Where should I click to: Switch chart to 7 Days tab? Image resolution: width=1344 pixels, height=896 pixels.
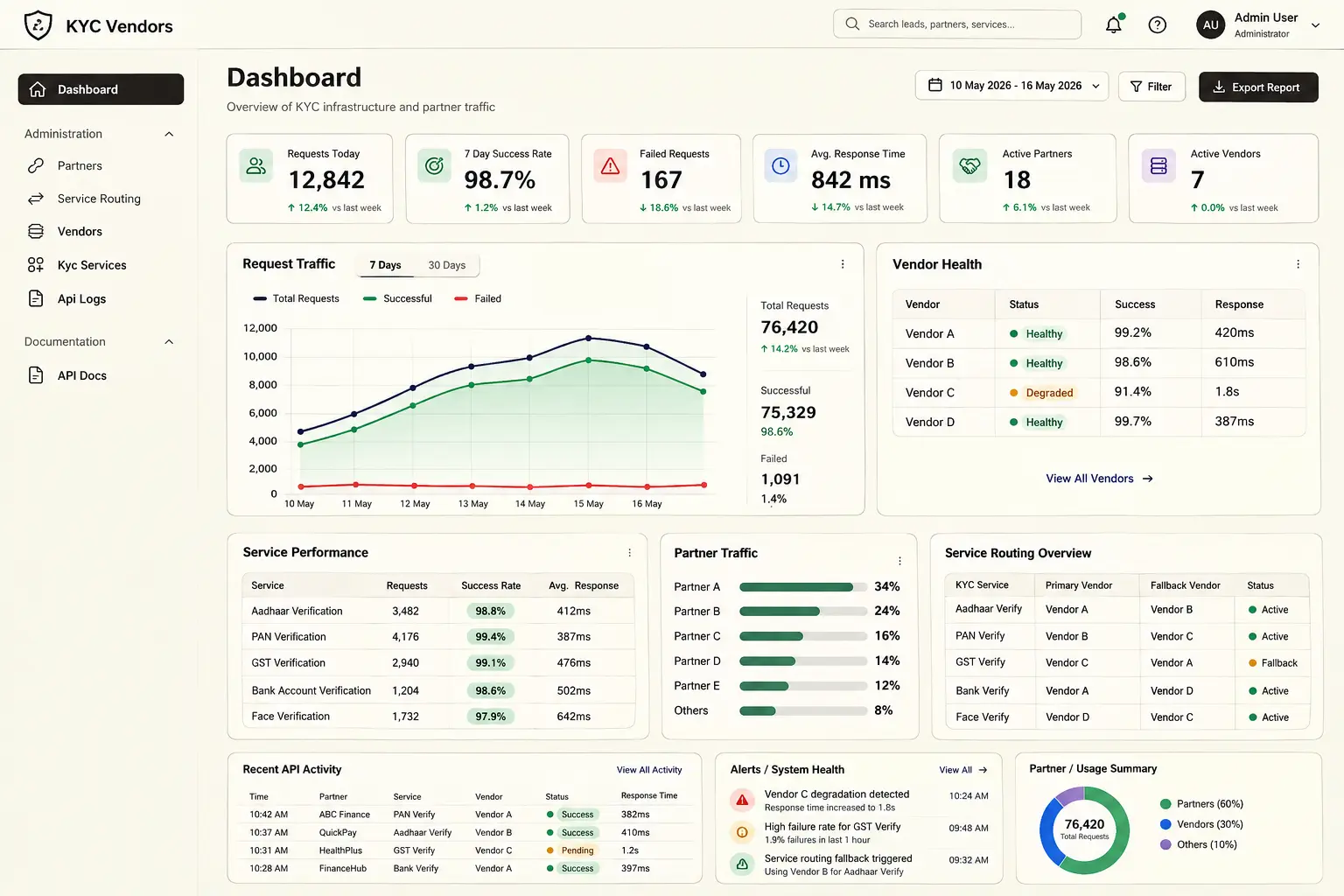(x=385, y=265)
